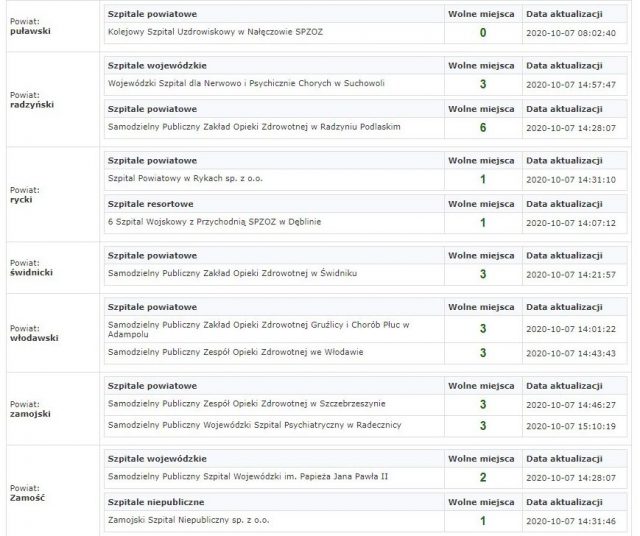
Task: Click powiat name włodawski
Action: (x=34, y=338)
